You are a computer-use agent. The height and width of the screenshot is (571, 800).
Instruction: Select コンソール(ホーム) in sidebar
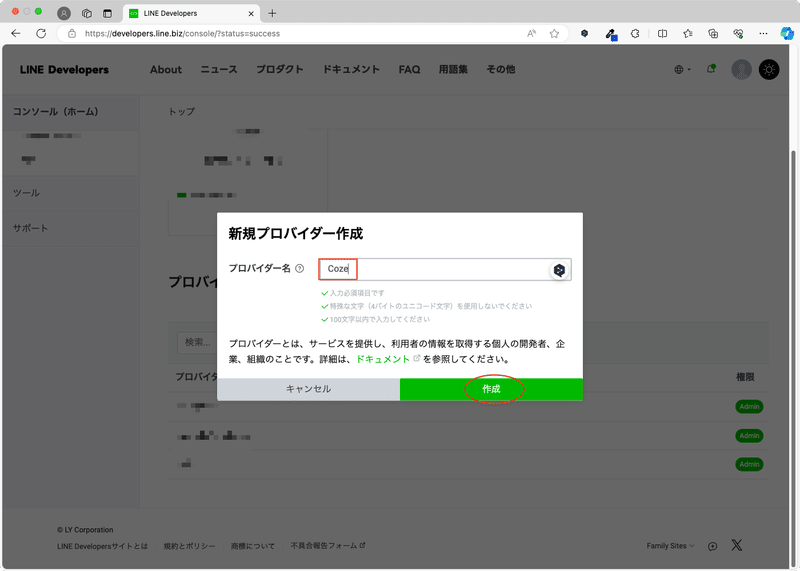pos(56,112)
